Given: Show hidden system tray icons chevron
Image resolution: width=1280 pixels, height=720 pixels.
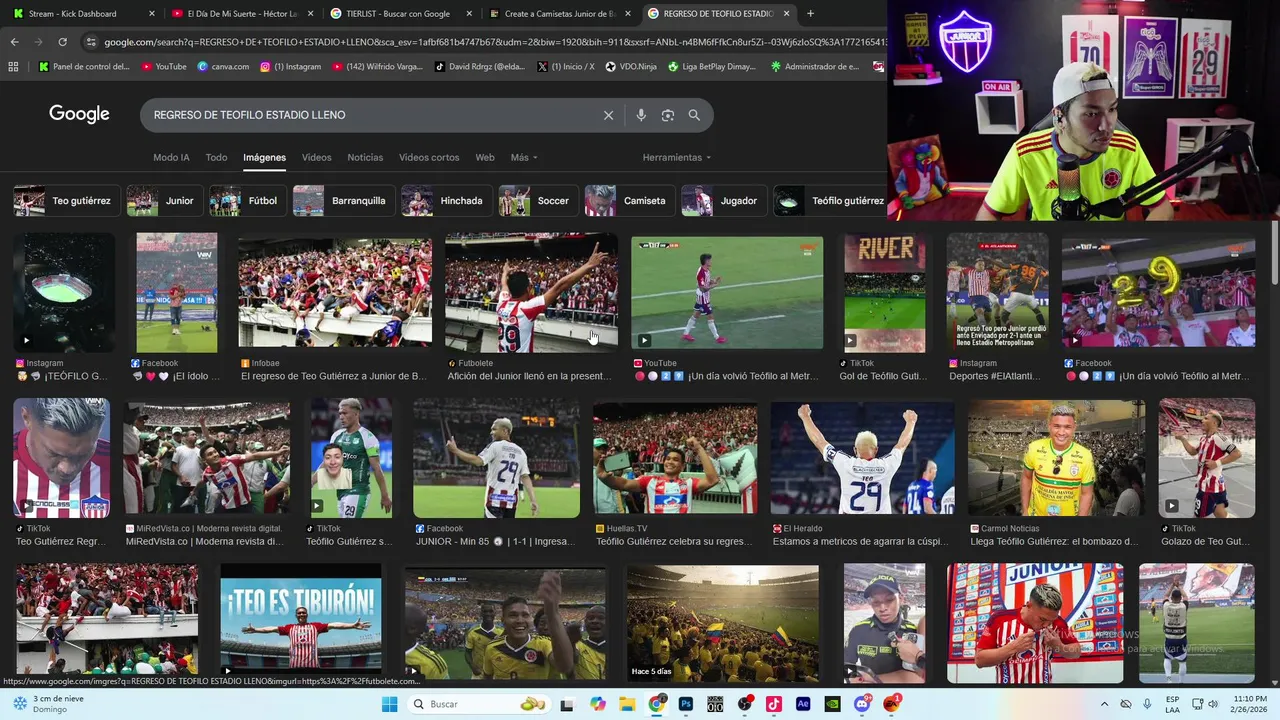Looking at the screenshot, I should pos(1104,704).
